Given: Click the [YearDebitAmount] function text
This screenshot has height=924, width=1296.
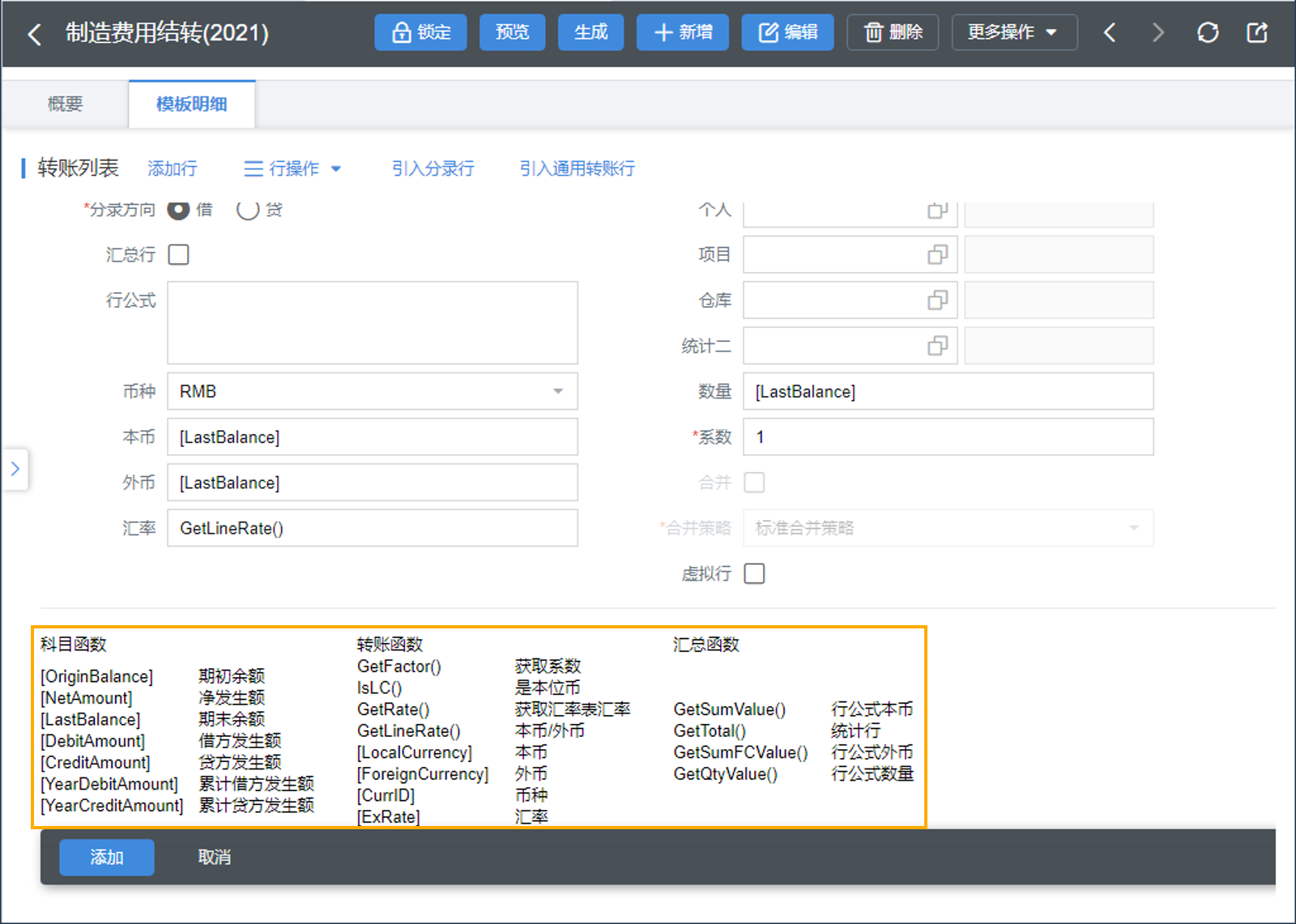Looking at the screenshot, I should [x=109, y=784].
